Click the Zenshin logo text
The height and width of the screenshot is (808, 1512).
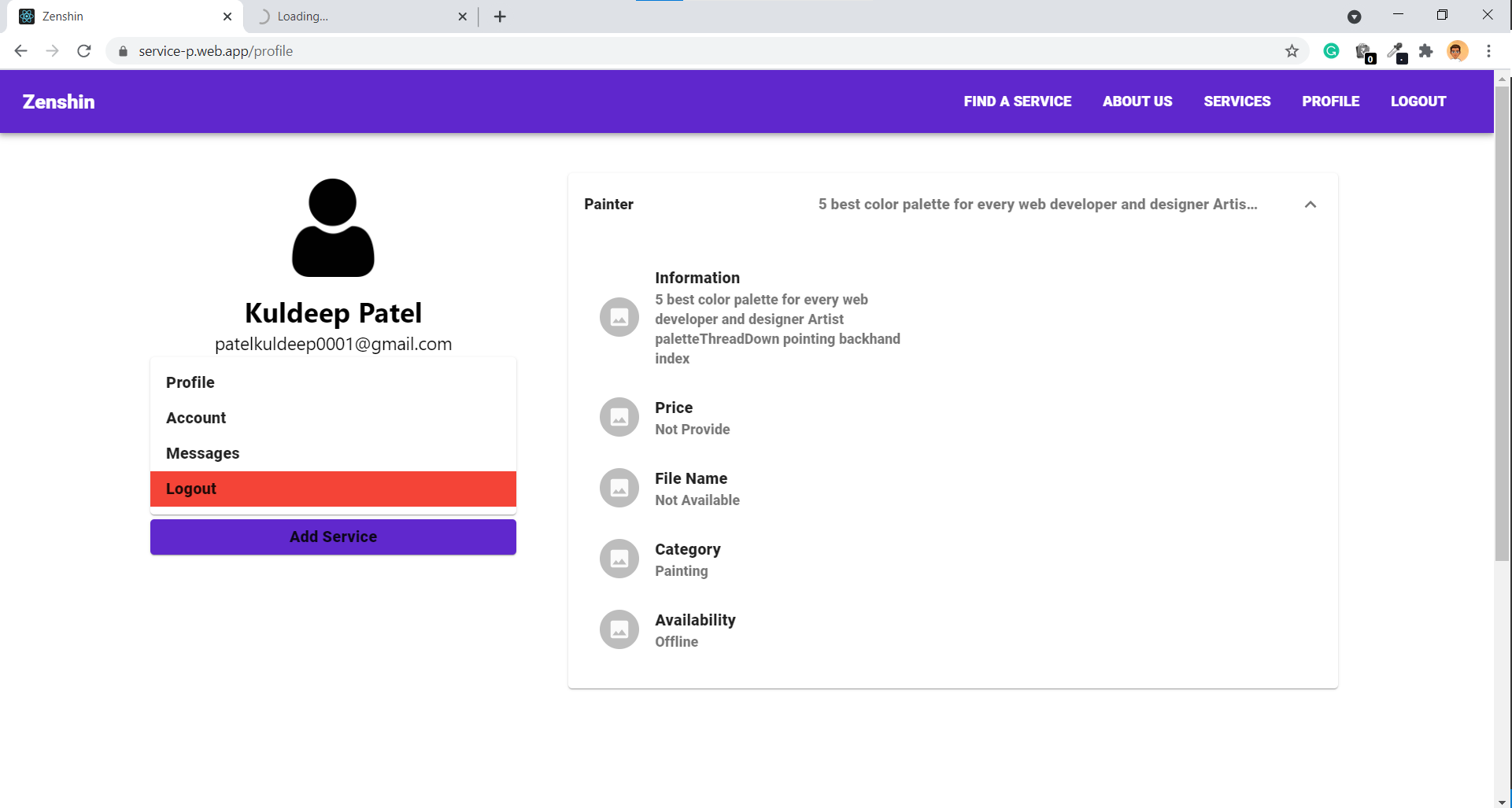click(x=58, y=101)
